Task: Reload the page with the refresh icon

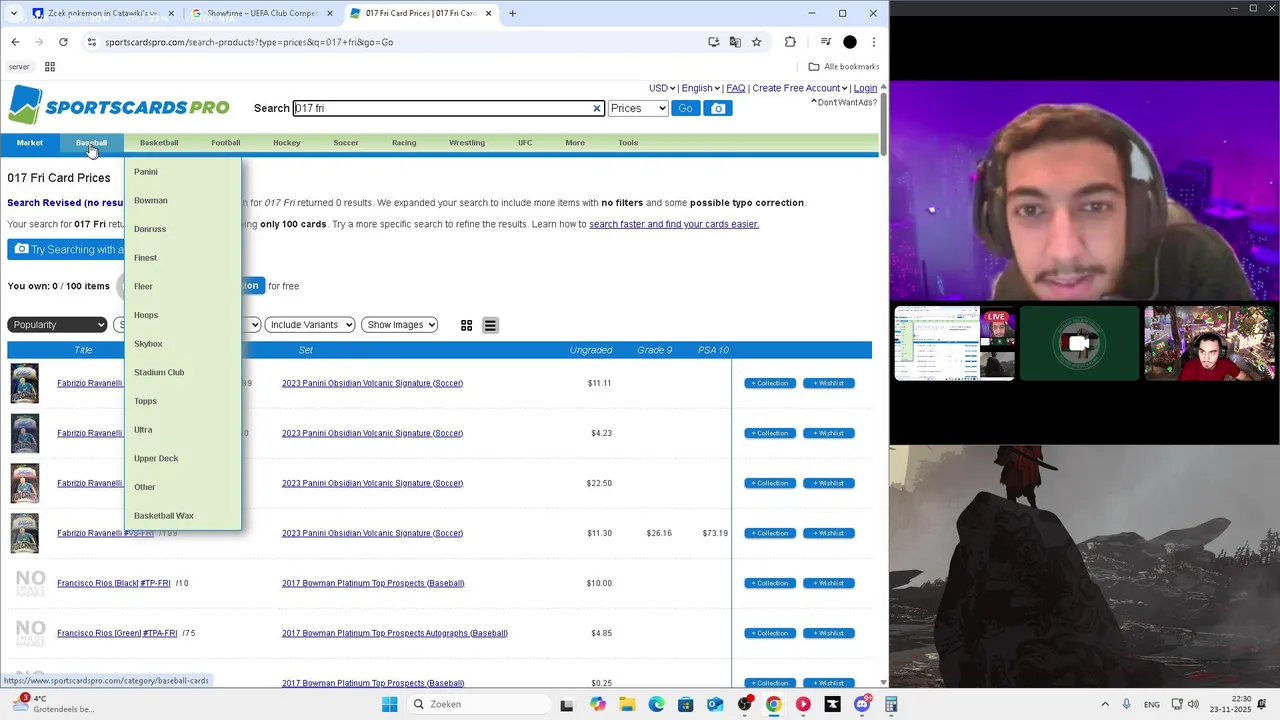Action: pos(63,42)
